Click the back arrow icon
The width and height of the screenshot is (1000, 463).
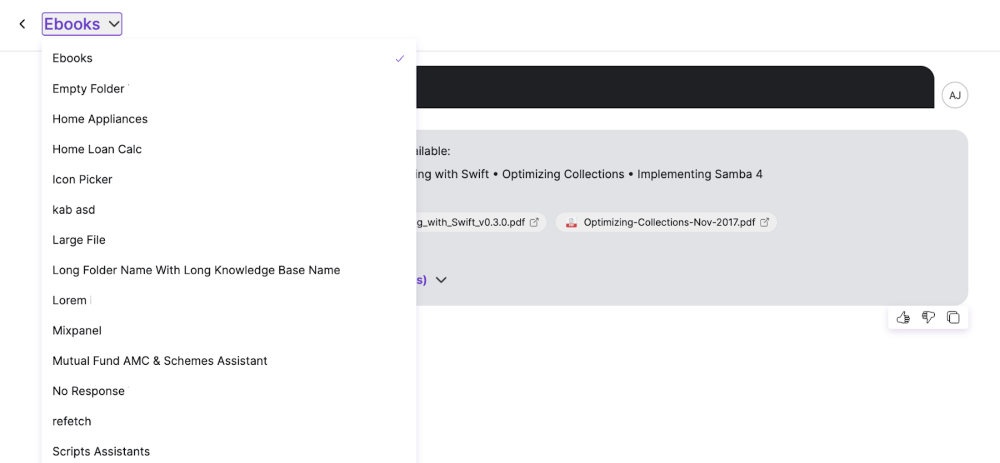(22, 24)
